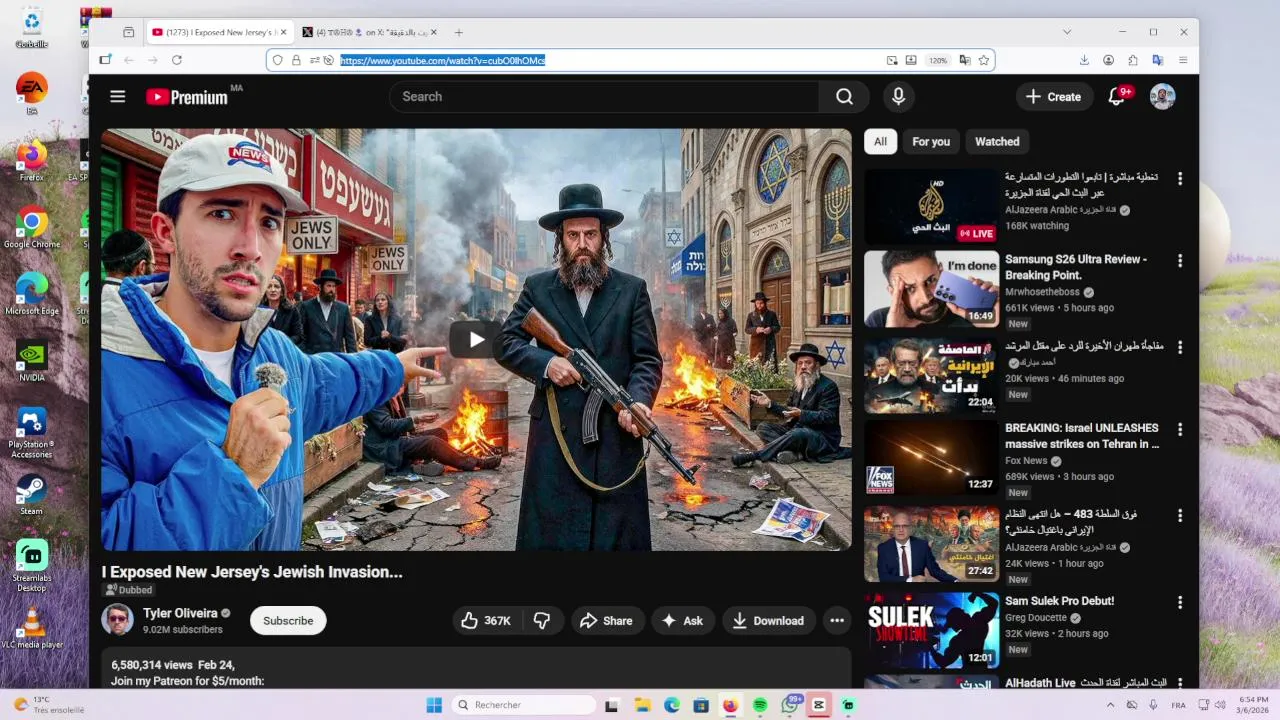1280x720 pixels.
Task: Start voice search with microphone icon
Action: [x=898, y=97]
